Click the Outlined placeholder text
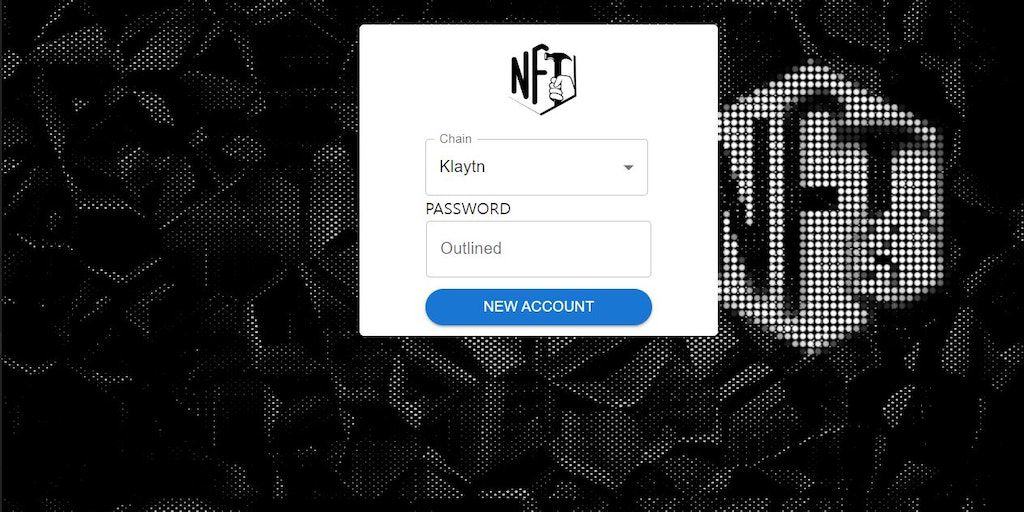The width and height of the screenshot is (1024, 512). (x=471, y=249)
